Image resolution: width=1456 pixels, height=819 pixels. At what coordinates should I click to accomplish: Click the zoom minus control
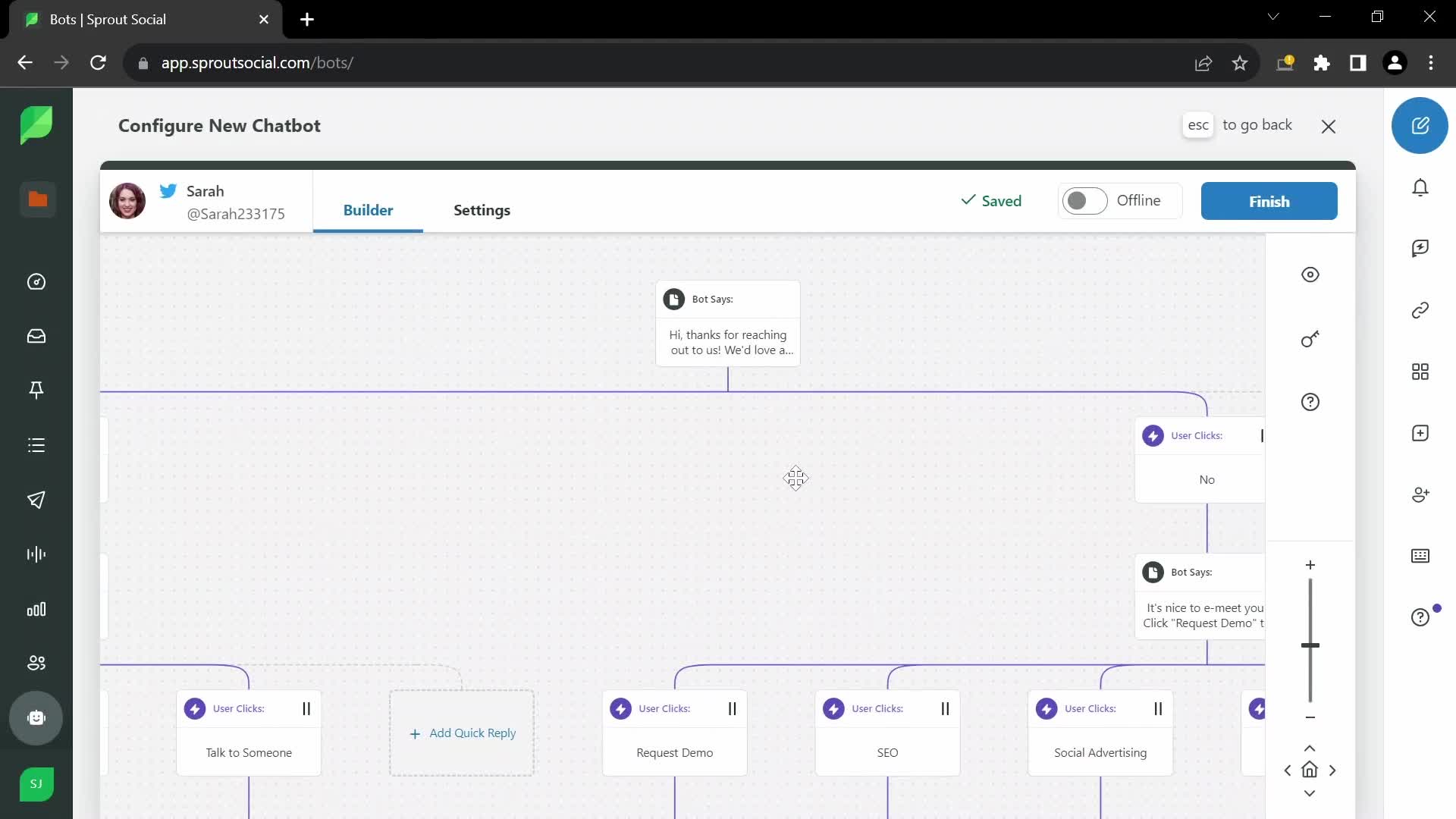1310,719
